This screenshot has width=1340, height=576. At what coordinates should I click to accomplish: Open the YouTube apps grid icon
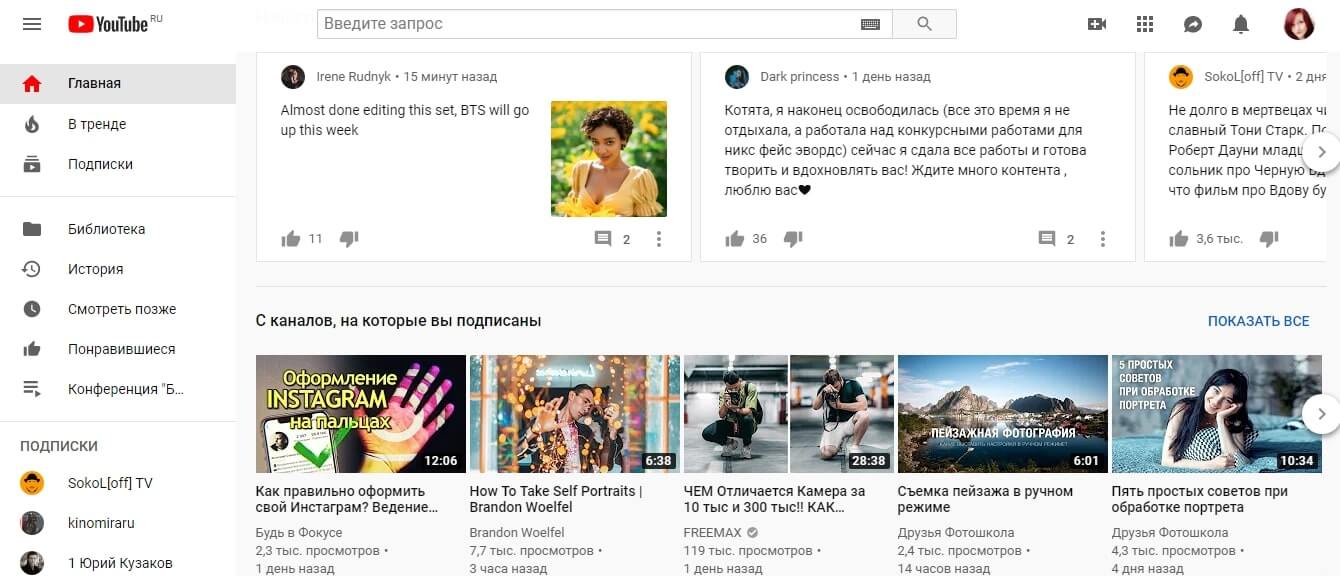(x=1145, y=23)
